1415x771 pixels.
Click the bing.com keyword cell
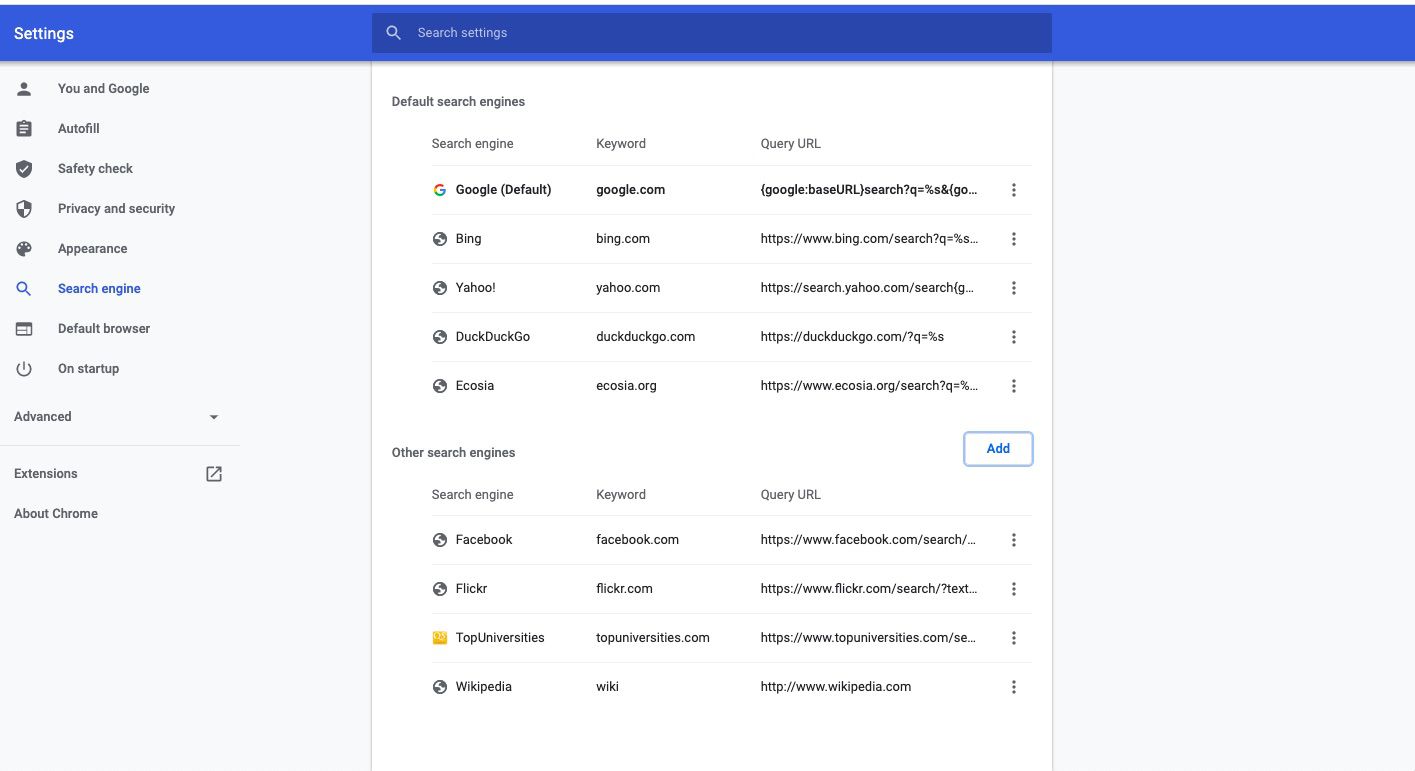point(623,239)
